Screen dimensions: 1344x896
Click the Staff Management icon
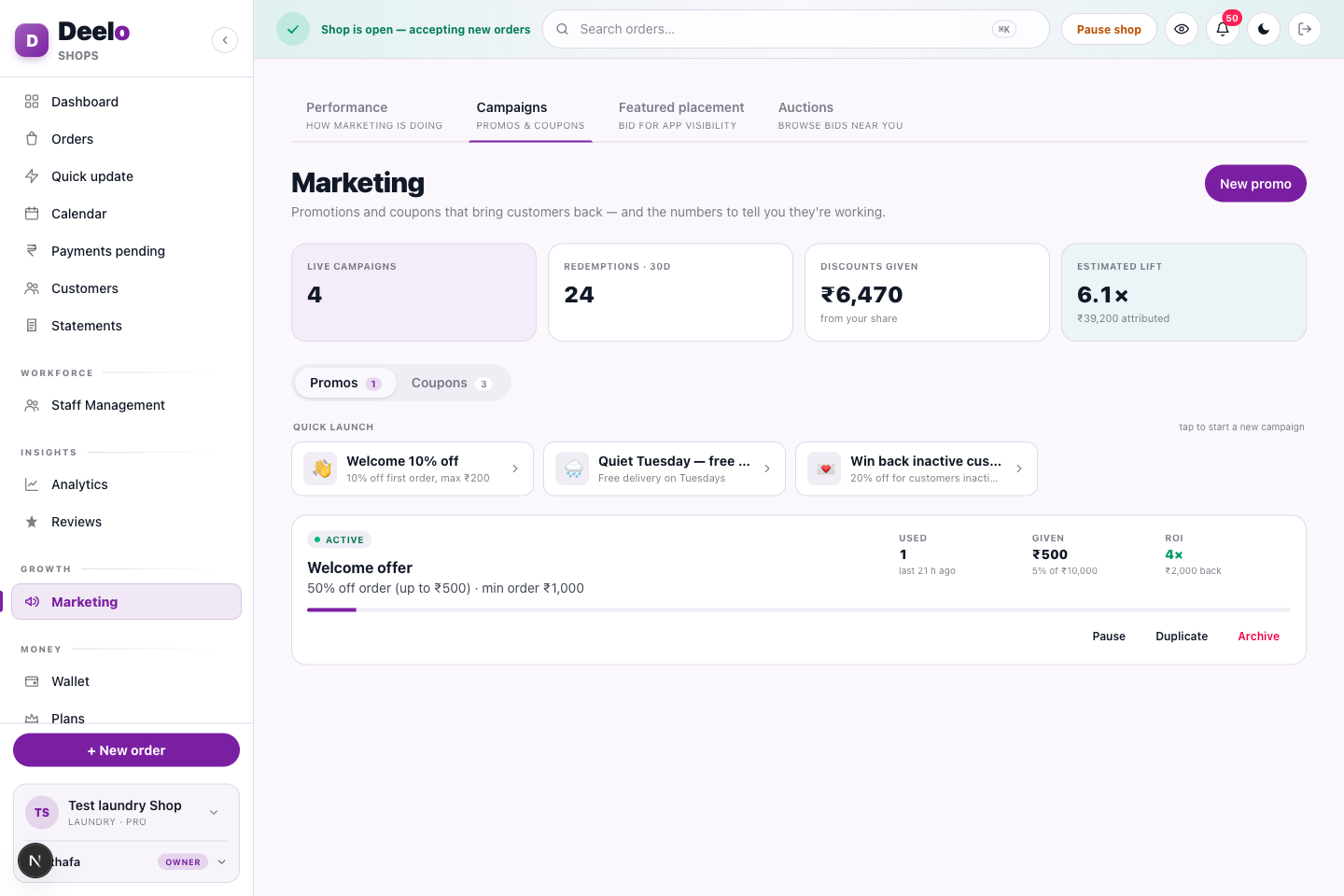coord(32,405)
